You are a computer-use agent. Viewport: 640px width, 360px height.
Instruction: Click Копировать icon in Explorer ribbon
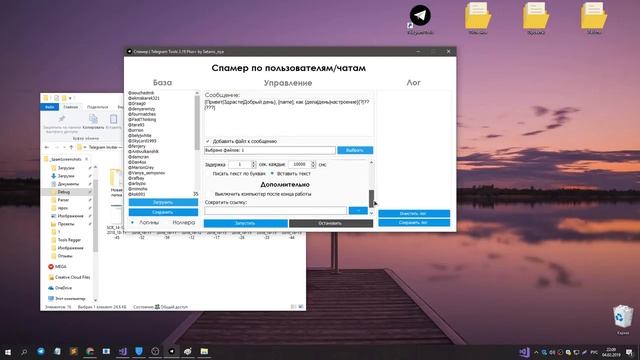[93, 119]
